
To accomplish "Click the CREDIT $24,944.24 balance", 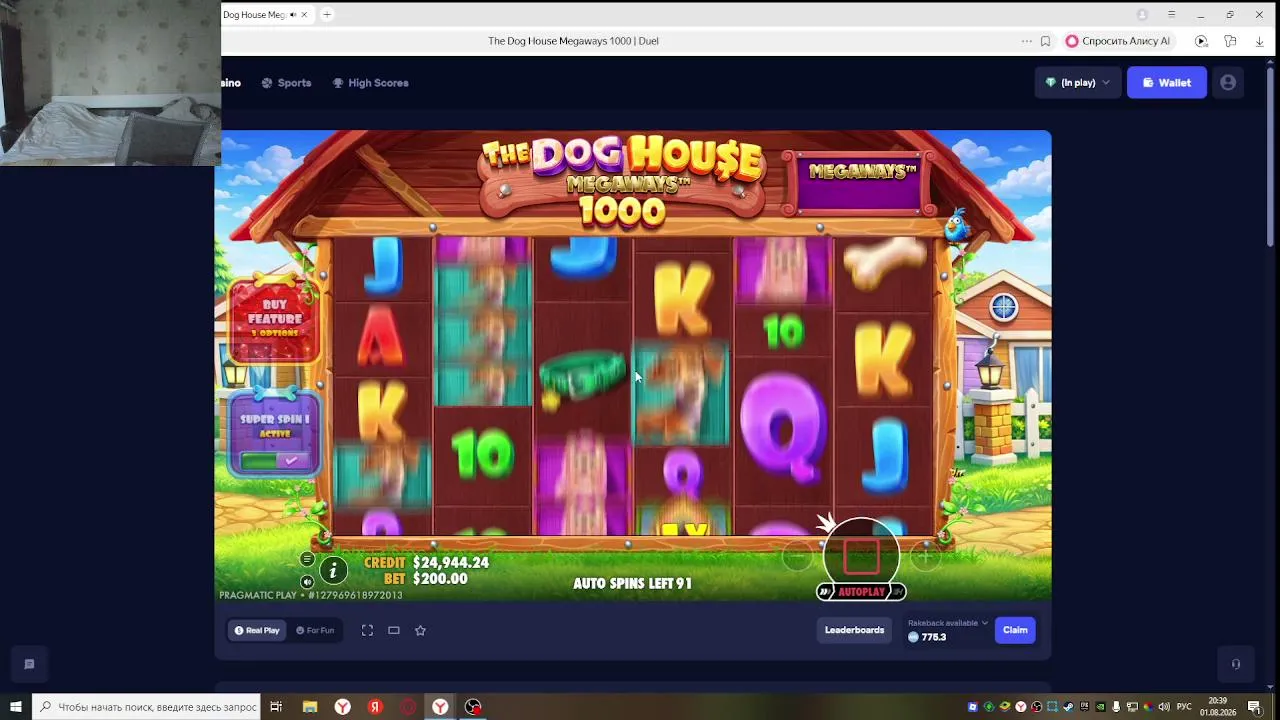I will pos(427,563).
